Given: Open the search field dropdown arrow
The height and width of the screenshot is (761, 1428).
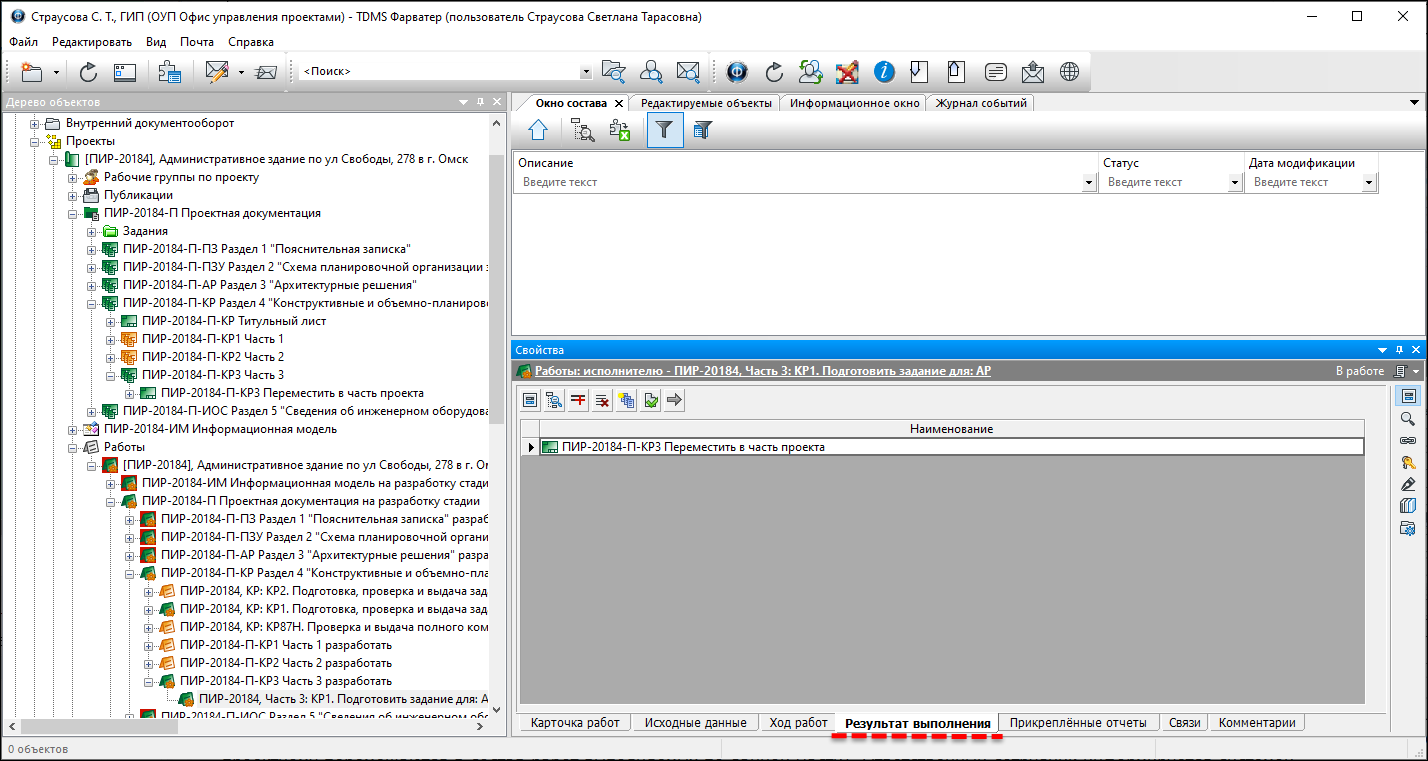Looking at the screenshot, I should (586, 72).
